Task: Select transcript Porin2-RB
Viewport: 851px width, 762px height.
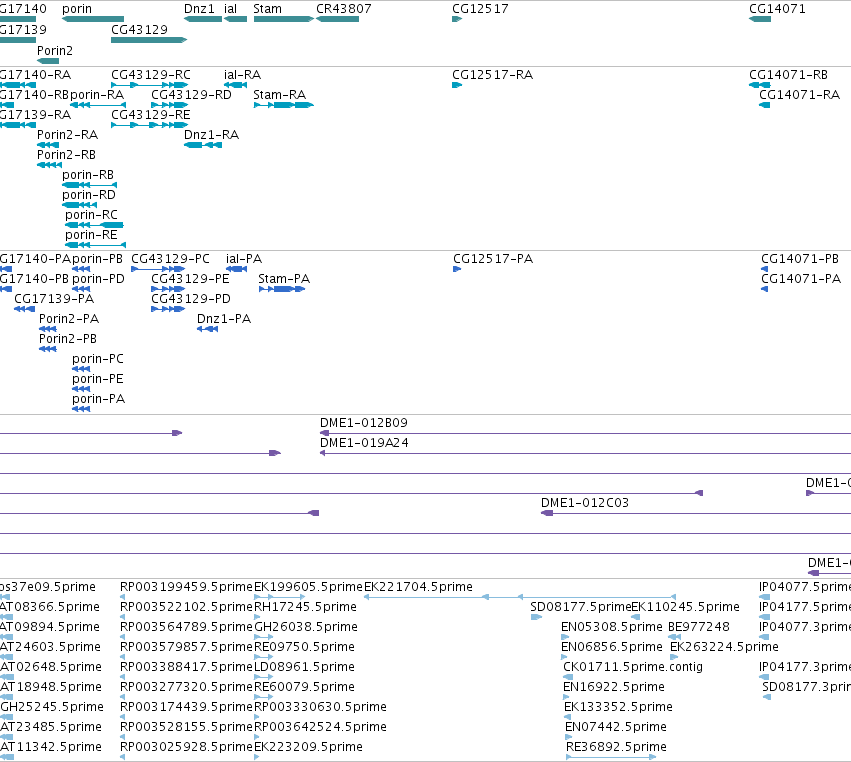Action: pyautogui.click(x=49, y=165)
